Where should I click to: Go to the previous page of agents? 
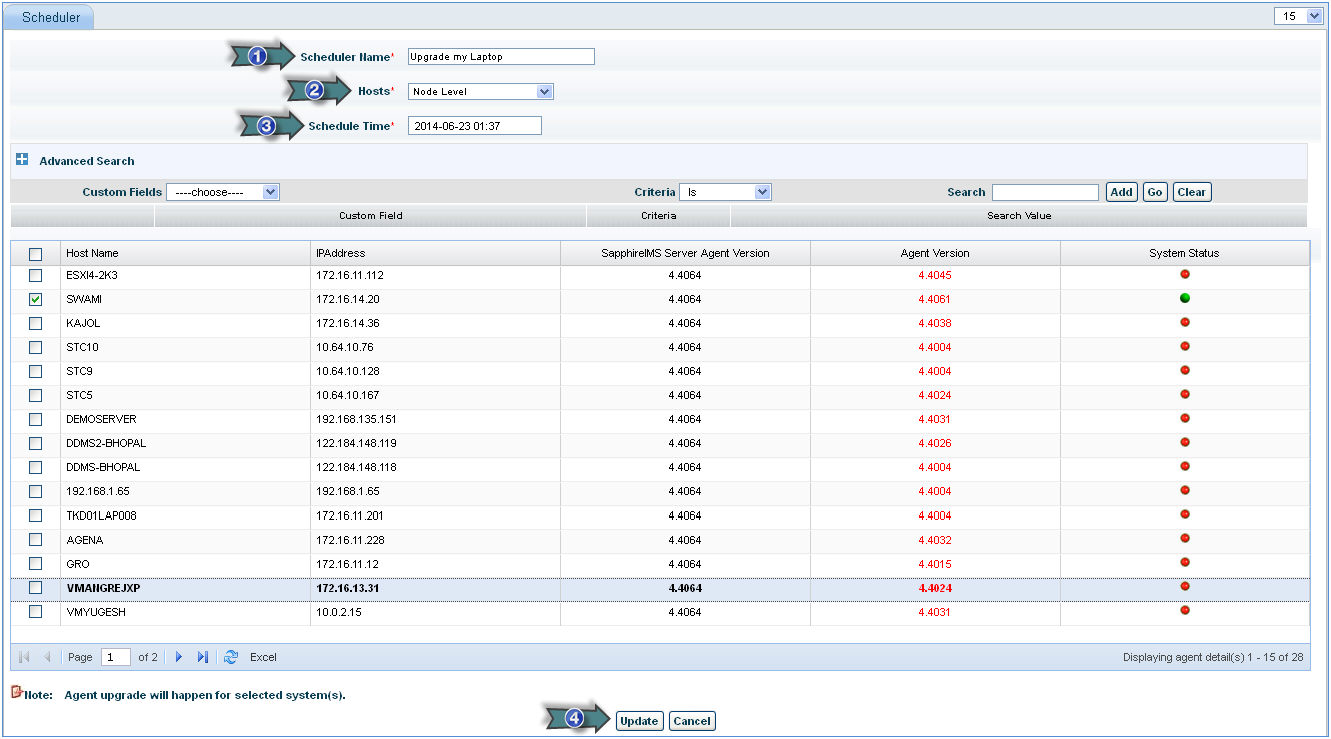(x=47, y=657)
